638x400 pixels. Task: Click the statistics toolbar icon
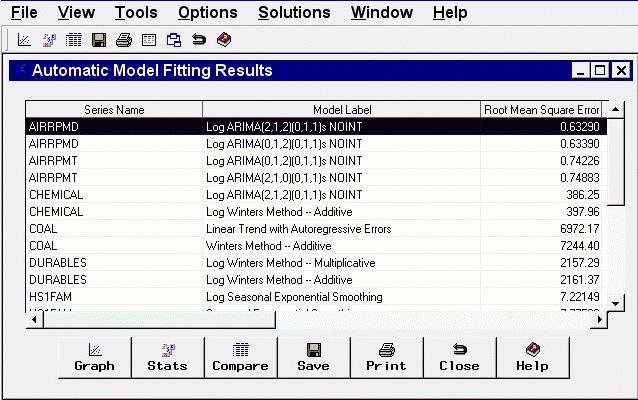coord(49,41)
